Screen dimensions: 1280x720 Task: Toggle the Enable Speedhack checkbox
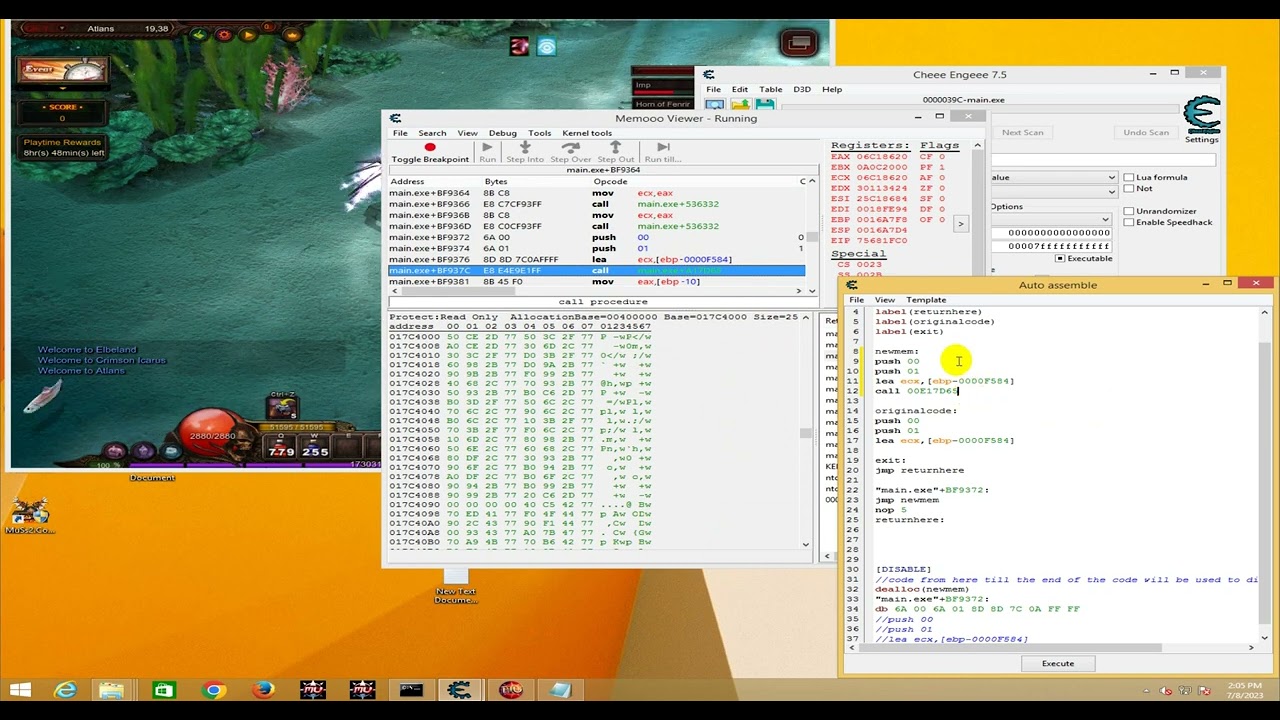[x=1129, y=223]
